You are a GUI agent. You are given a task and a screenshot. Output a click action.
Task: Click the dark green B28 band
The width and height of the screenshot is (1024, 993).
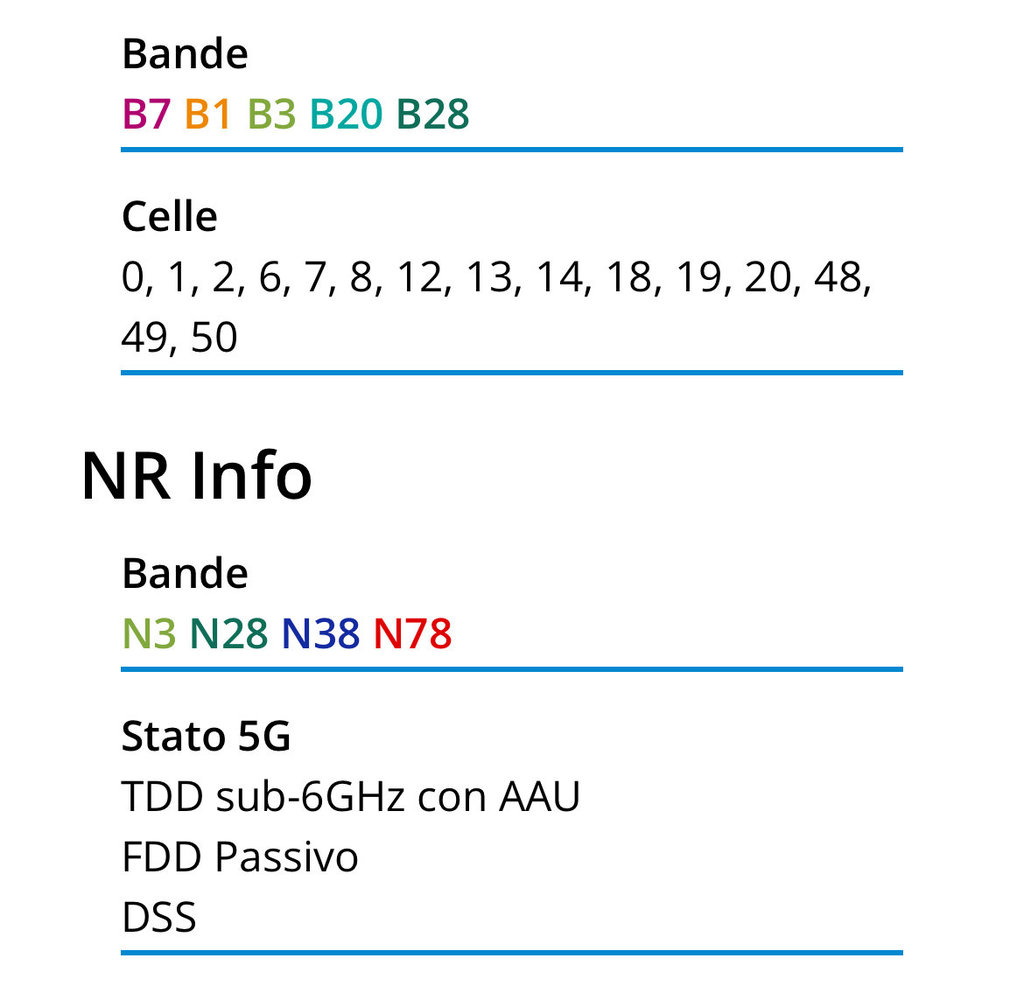click(x=432, y=115)
